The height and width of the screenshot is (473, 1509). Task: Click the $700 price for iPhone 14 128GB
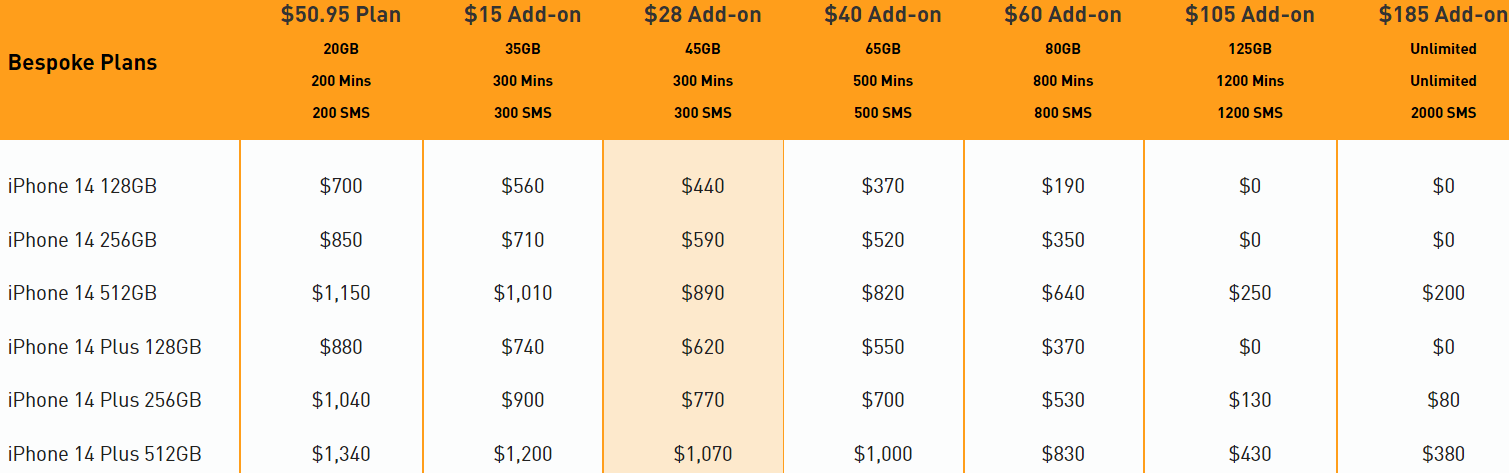coord(341,186)
